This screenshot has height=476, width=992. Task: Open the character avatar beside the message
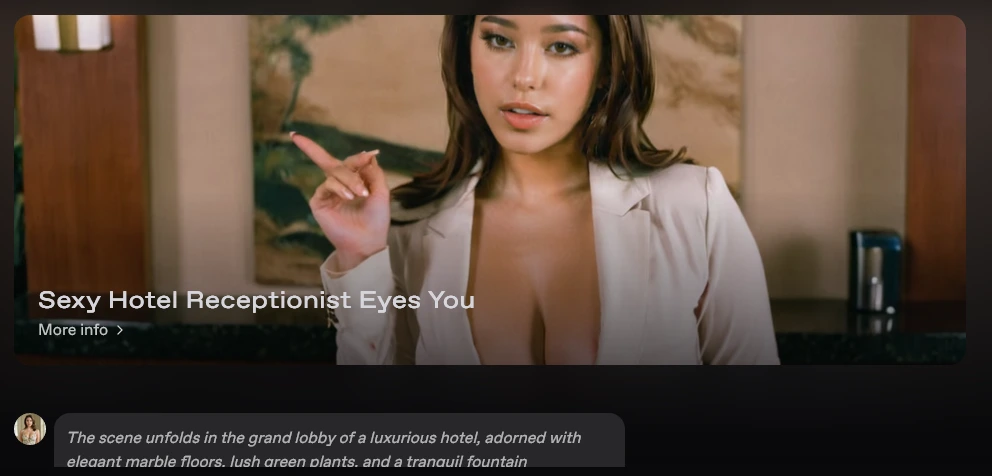30,429
